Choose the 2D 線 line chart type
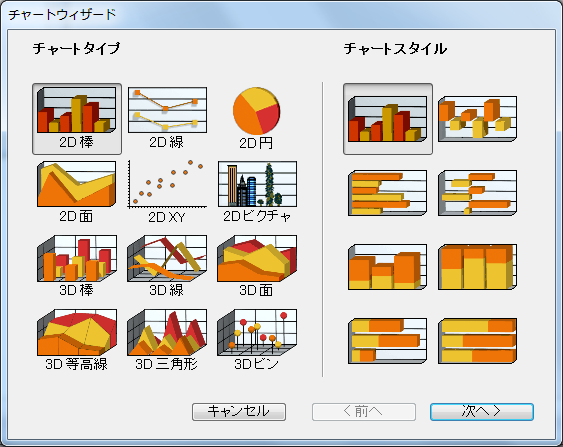This screenshot has height=447, width=563. coord(167,119)
